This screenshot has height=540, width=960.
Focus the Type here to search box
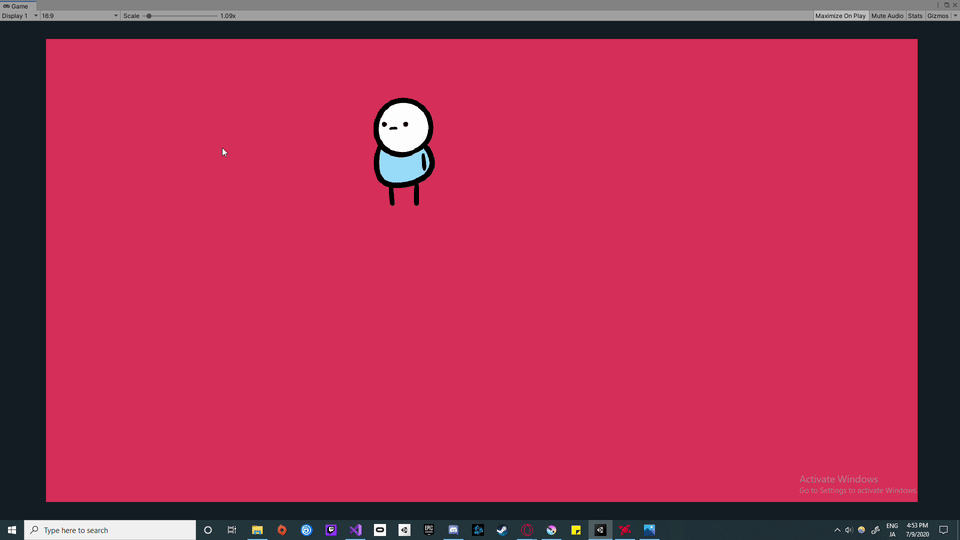110,530
